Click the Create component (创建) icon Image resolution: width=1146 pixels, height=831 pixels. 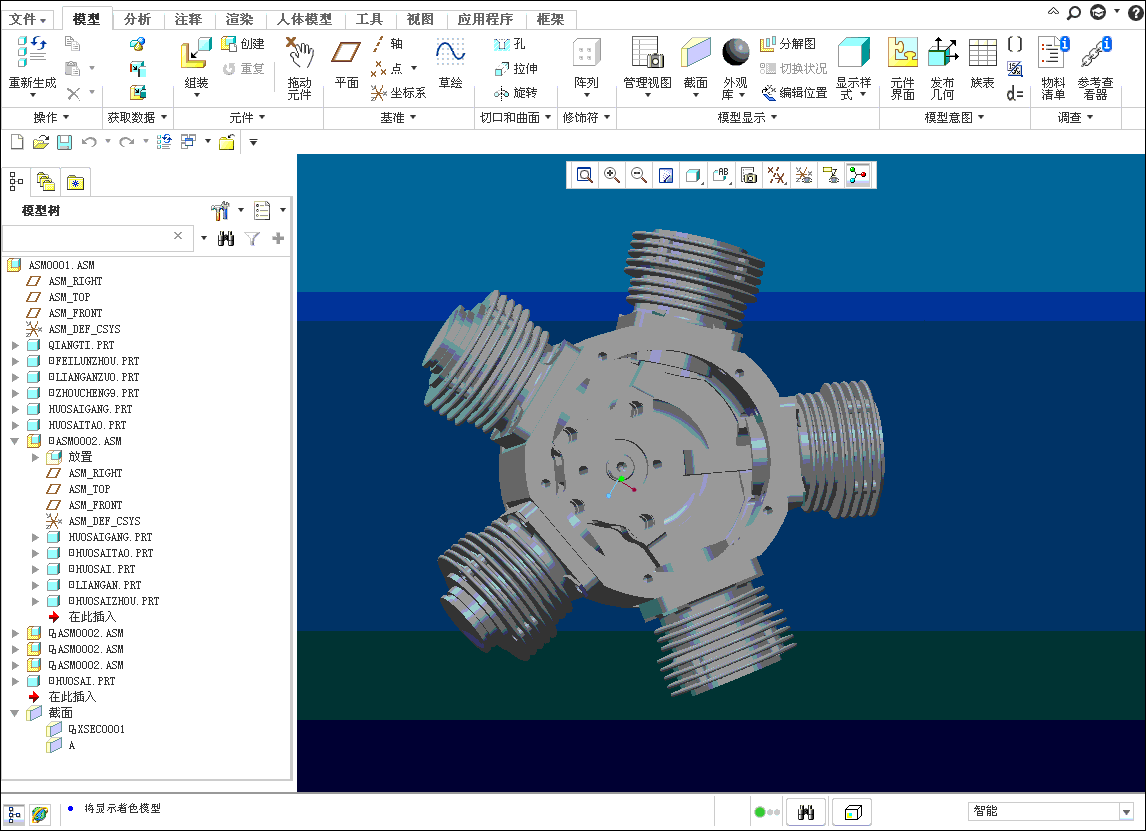pyautogui.click(x=229, y=44)
